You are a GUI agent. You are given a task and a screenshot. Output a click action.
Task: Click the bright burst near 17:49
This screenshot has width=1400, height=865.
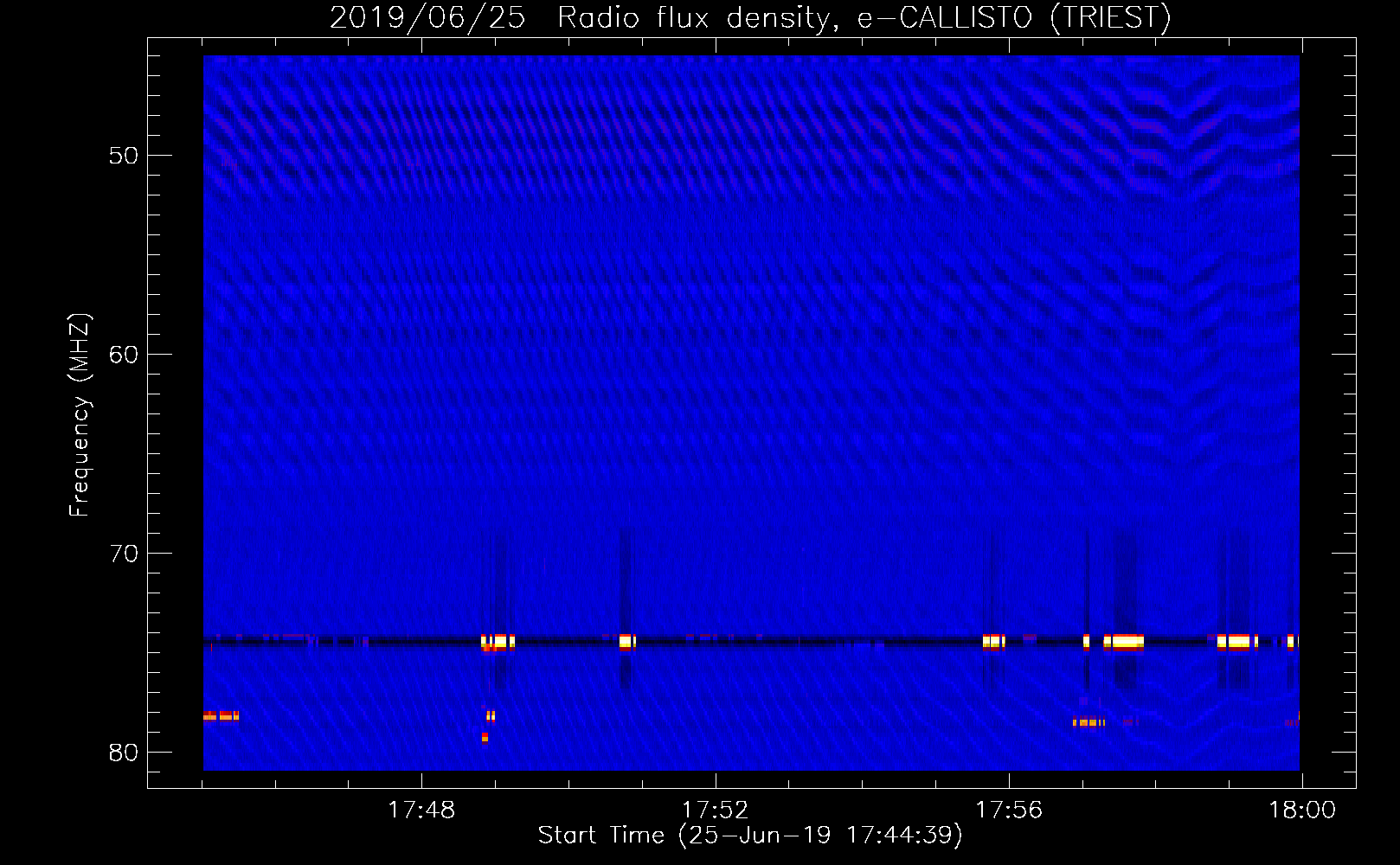pos(498,643)
